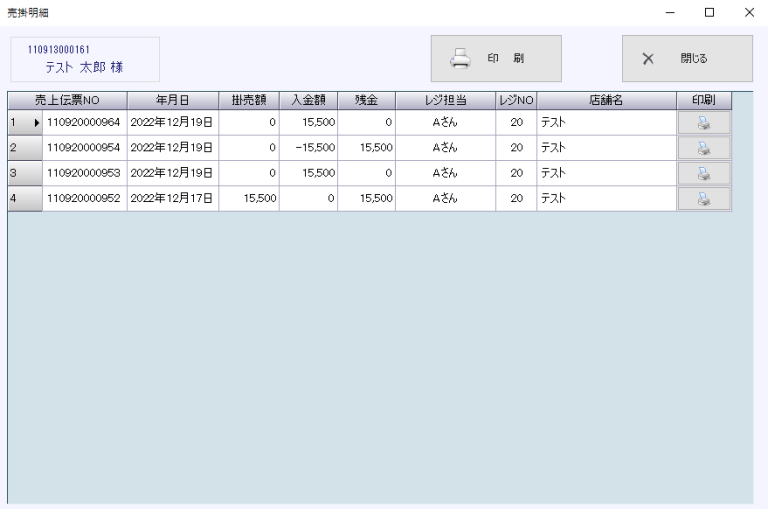Click レジNO 20 in row 110920000953

click(x=516, y=173)
